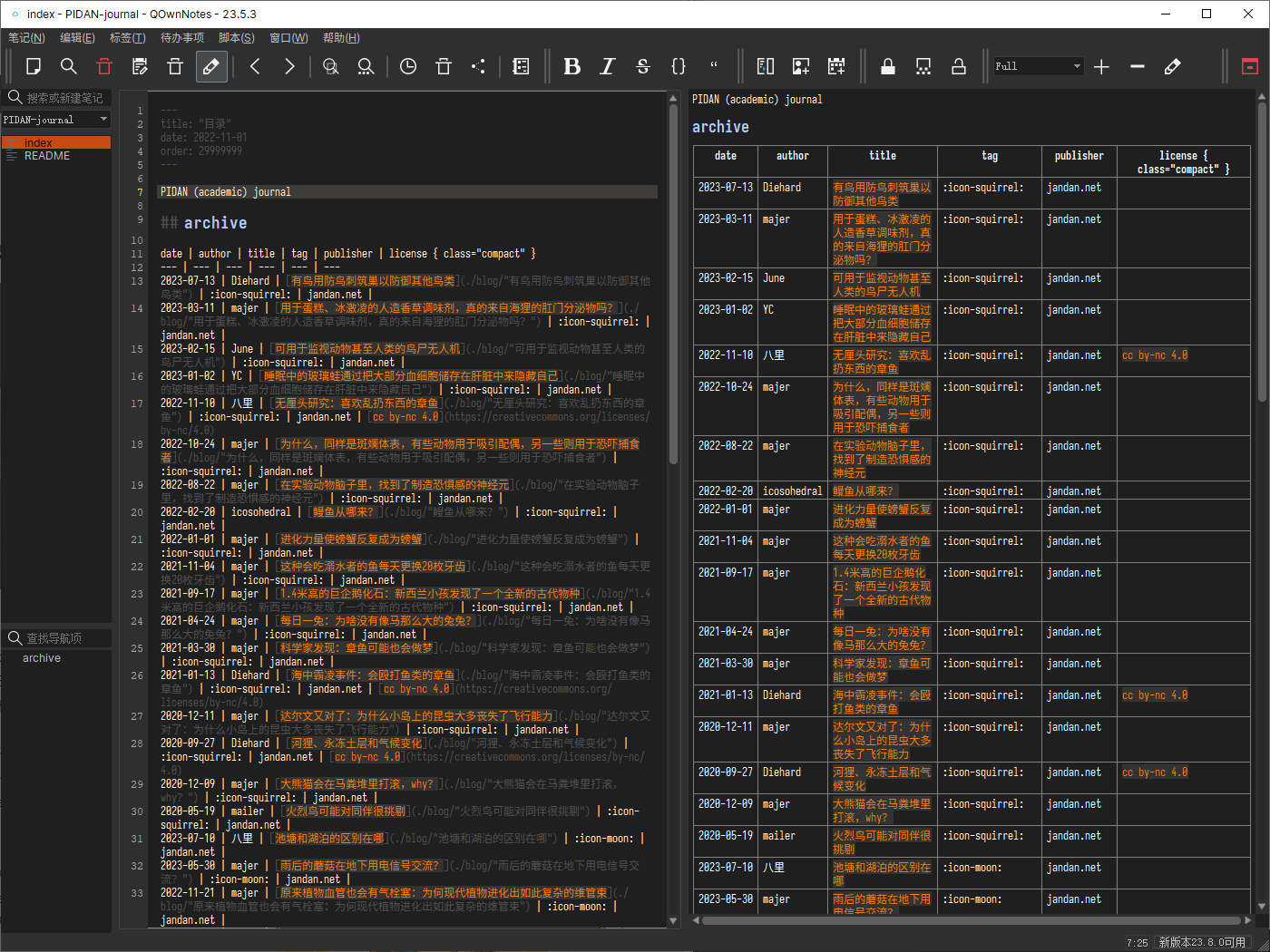Open the todo list dialog icon
Viewport: 1270px width, 952px height.
tap(521, 66)
